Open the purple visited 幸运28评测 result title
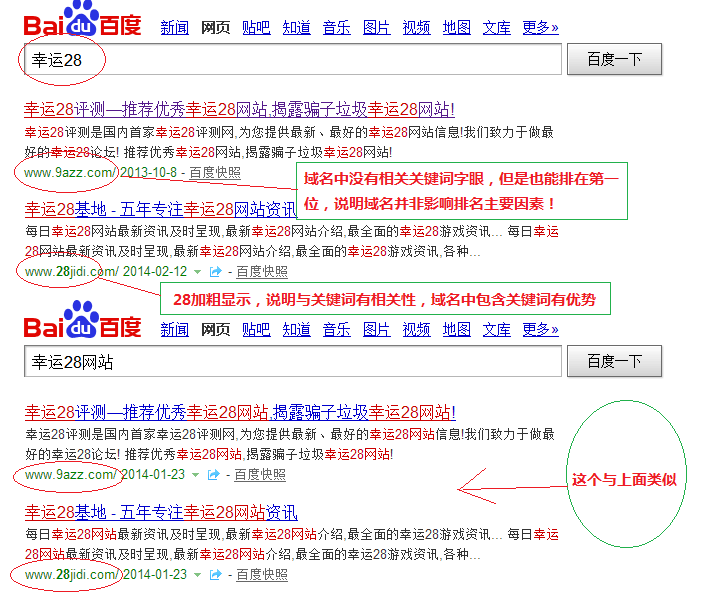Image resolution: width=714 pixels, height=602 pixels. [x=240, y=110]
